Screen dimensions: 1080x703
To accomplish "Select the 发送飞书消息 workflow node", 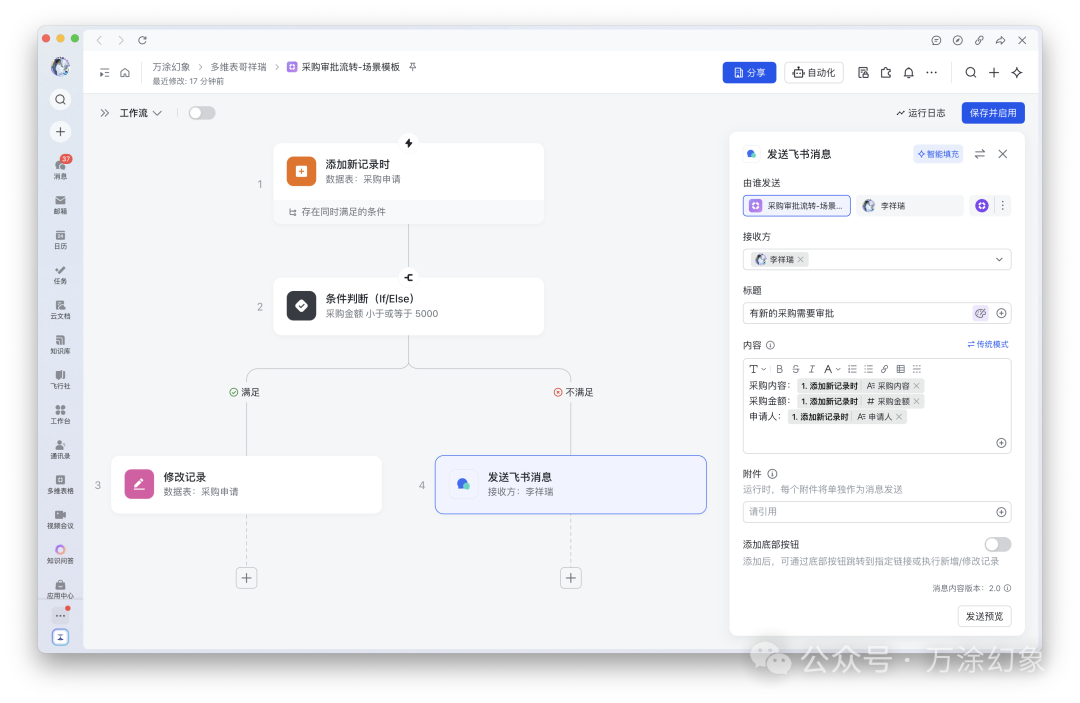I will click(x=570, y=483).
